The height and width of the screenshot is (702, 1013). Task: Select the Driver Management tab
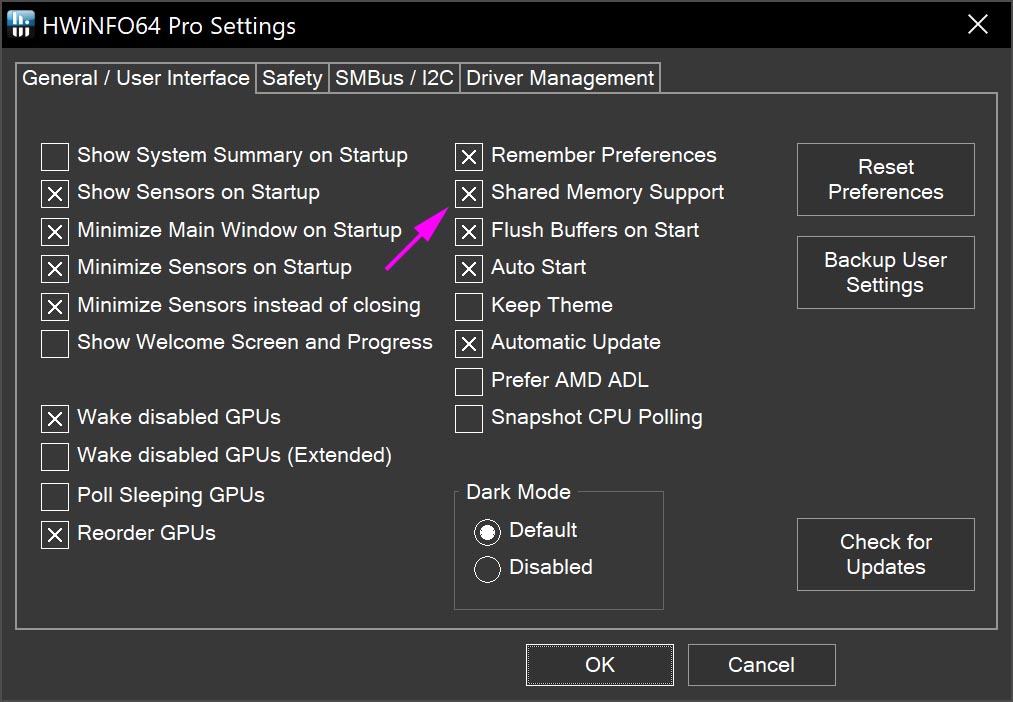point(560,78)
